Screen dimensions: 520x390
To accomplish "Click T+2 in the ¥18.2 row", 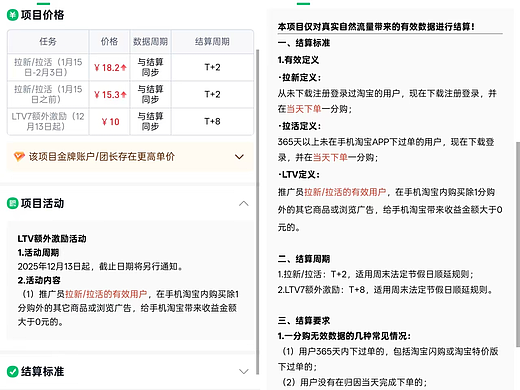I will [212, 67].
